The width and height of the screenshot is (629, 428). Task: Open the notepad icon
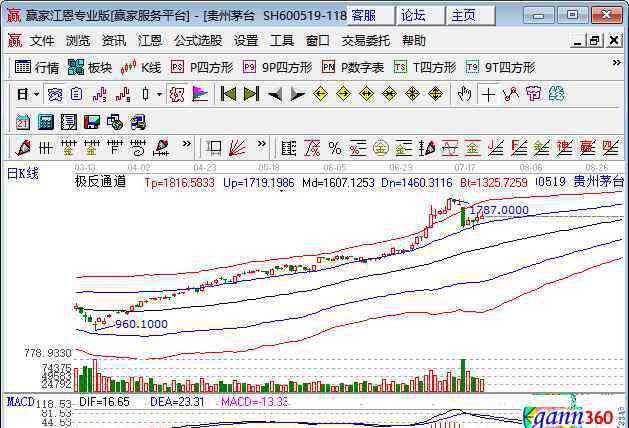pyautogui.click(x=69, y=122)
